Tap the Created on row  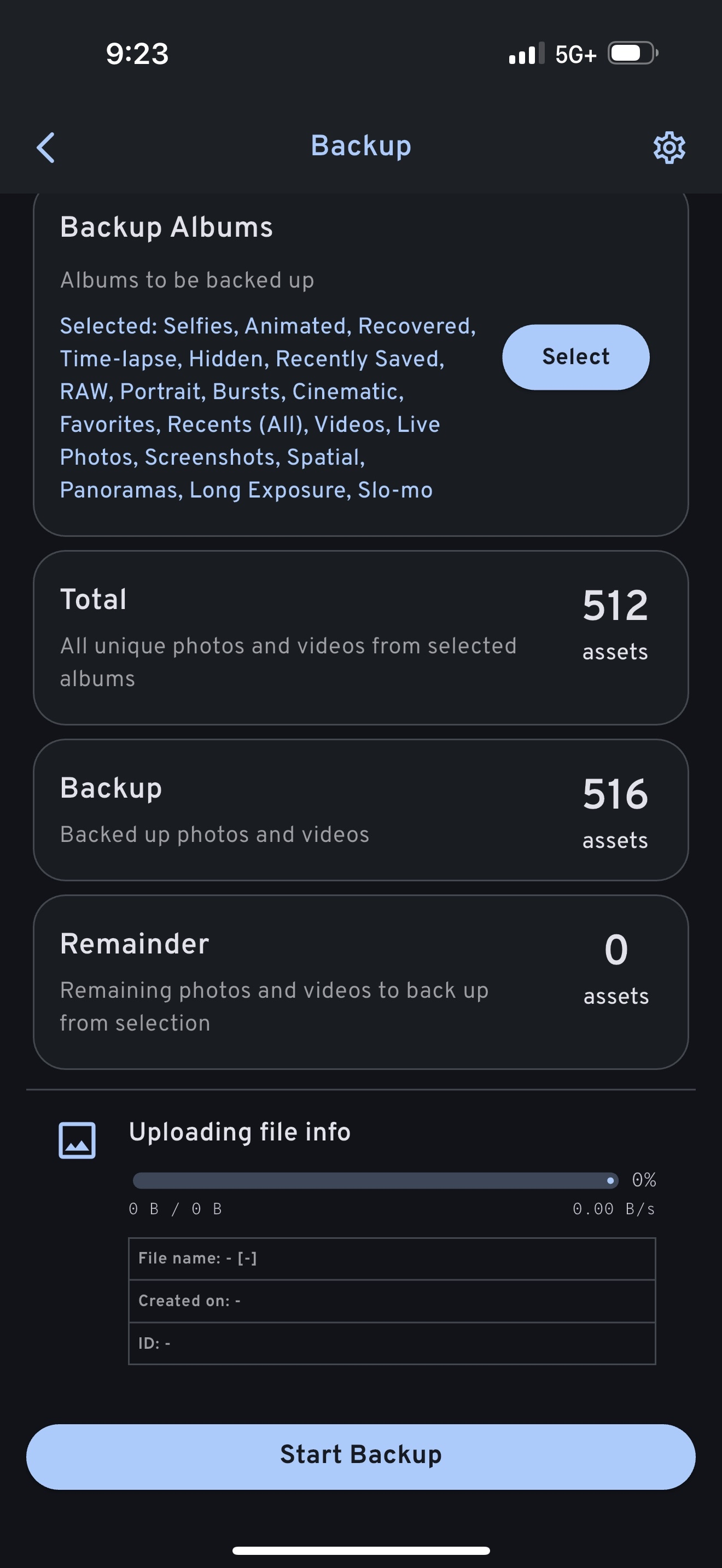[x=392, y=1301]
